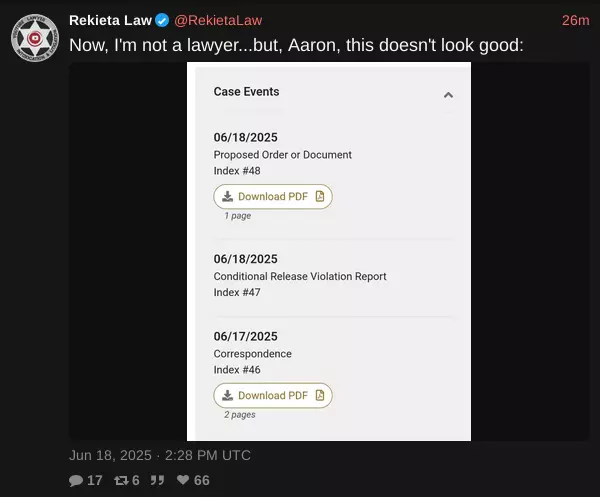Repost using the retweet icon
The height and width of the screenshot is (497, 600).
pos(121,481)
